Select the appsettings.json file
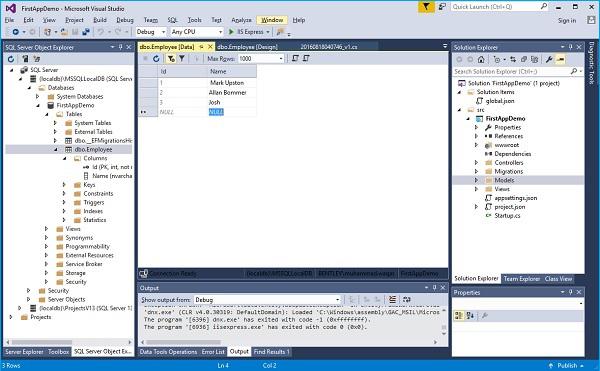 515,198
